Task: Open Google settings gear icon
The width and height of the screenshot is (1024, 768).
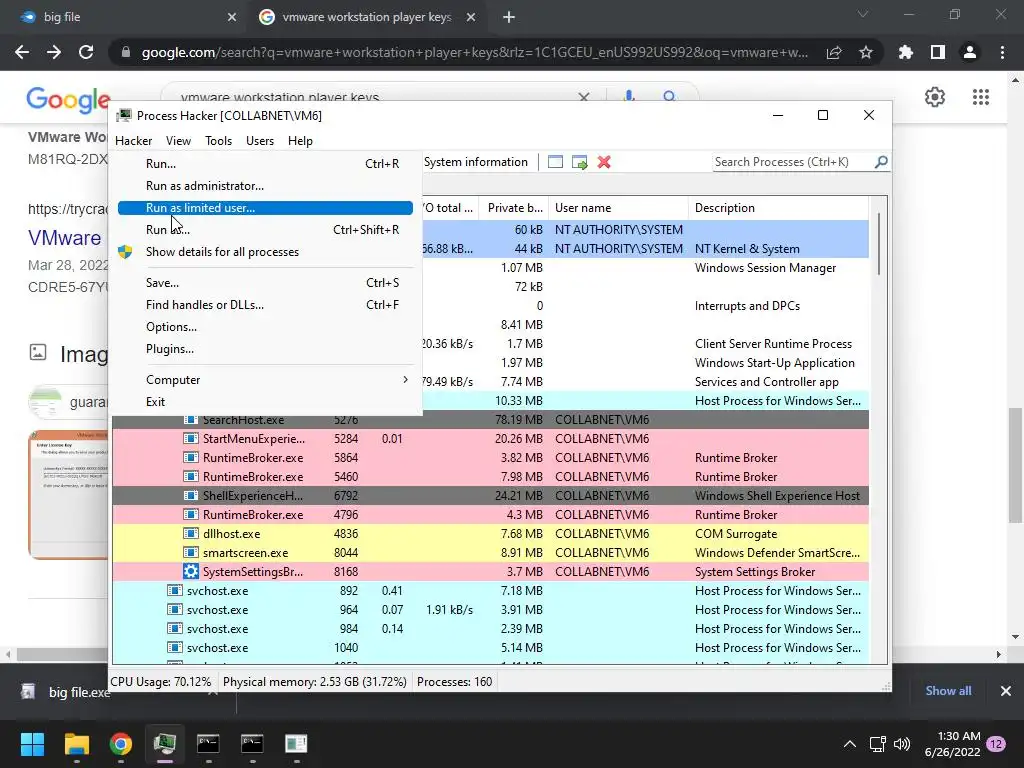Action: point(935,97)
